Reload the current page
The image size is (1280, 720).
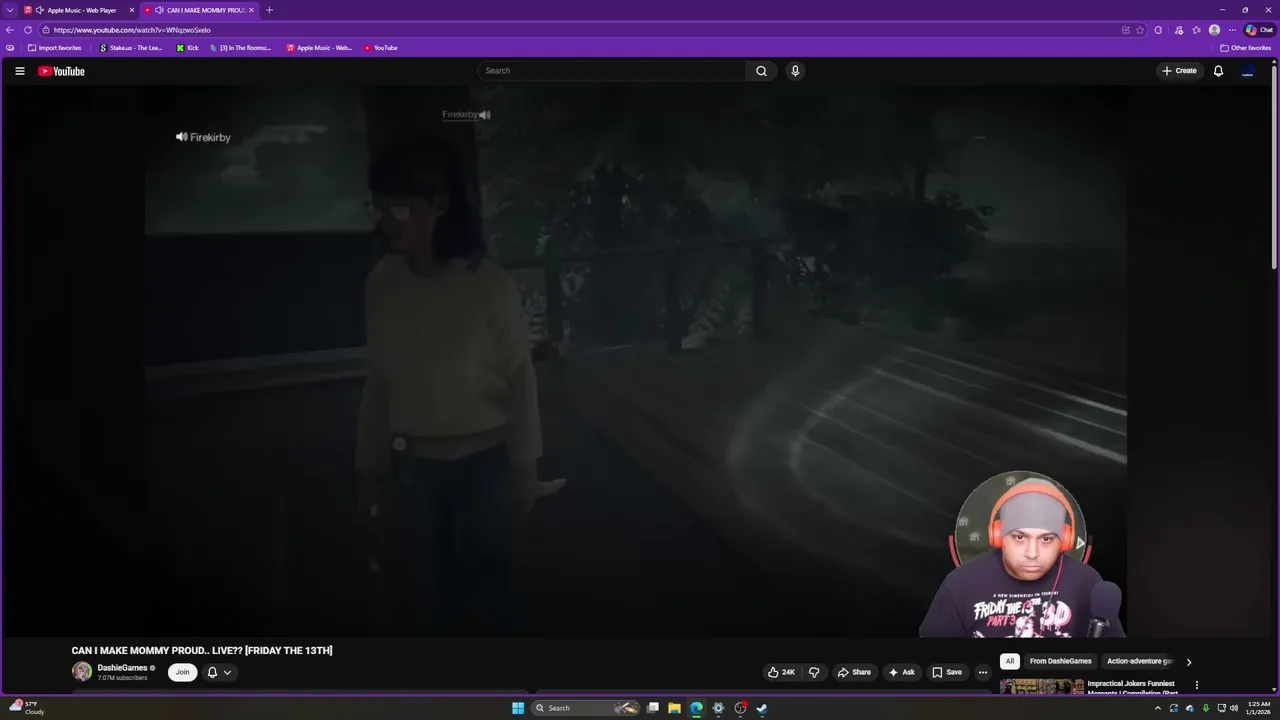click(28, 30)
